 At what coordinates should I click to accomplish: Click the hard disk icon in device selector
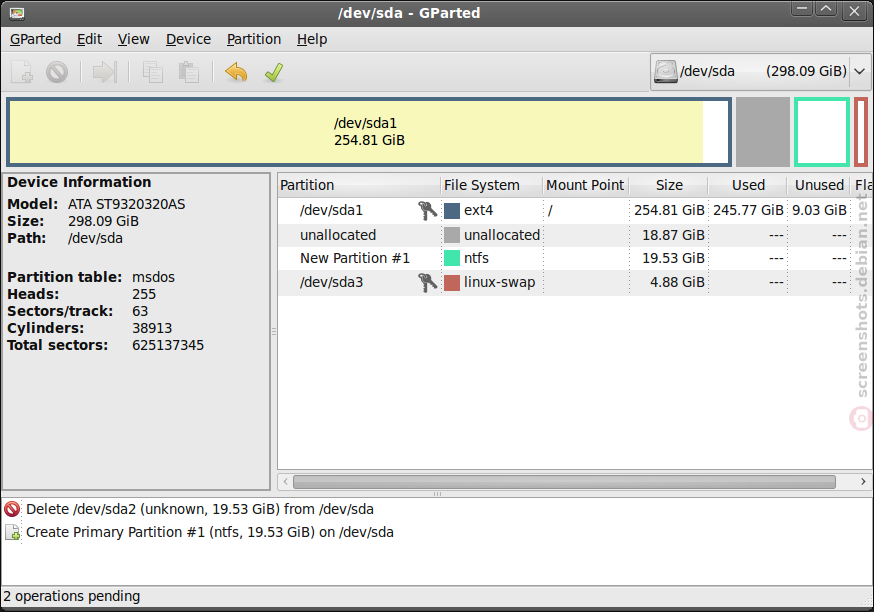tap(666, 71)
